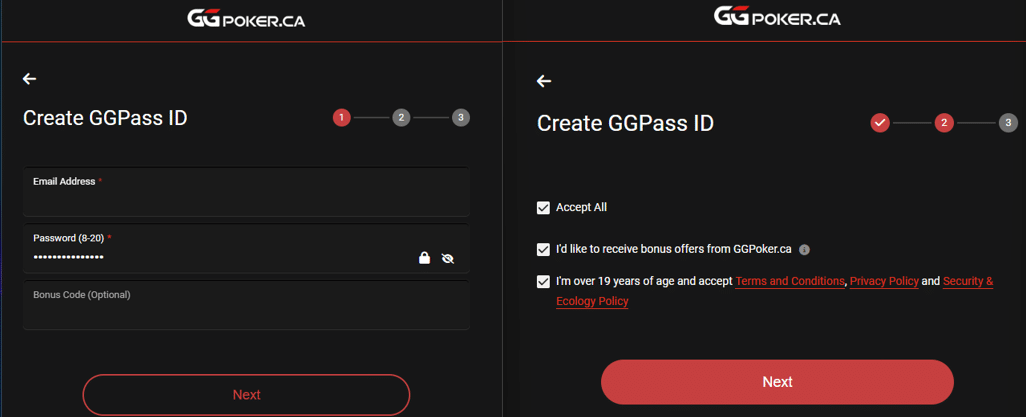This screenshot has height=417, width=1026.
Task: Uncheck receive bonus offers checkbox
Action: coord(543,249)
